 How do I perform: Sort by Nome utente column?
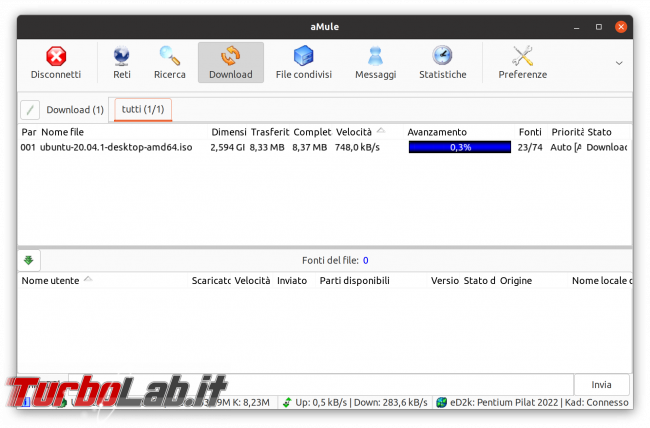[50, 281]
